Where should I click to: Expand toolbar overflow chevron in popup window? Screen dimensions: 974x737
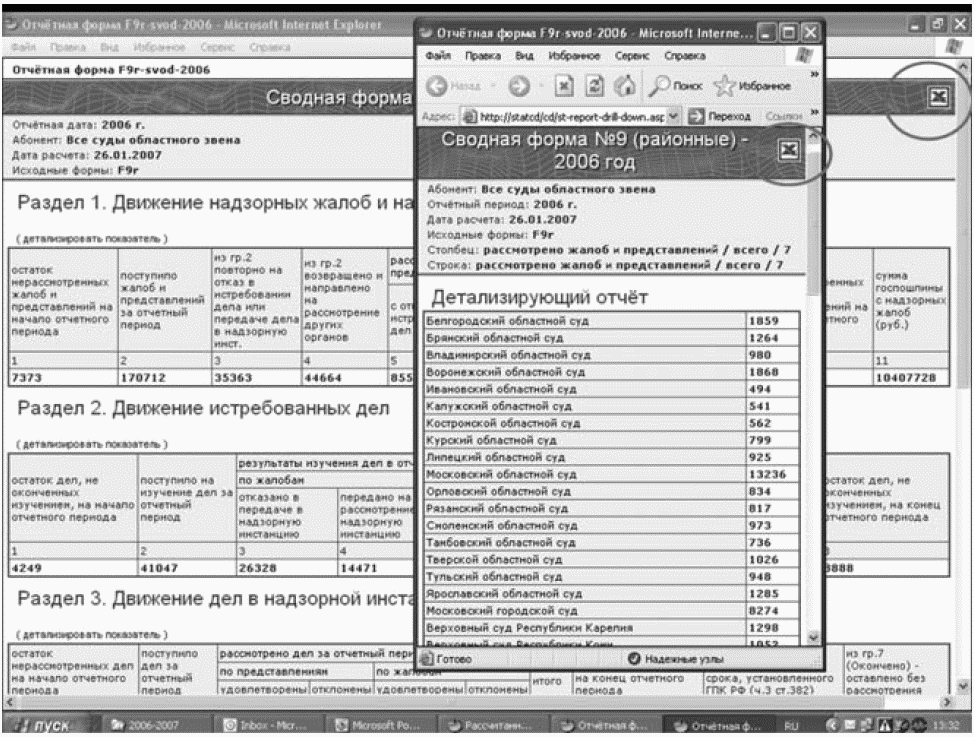[814, 75]
